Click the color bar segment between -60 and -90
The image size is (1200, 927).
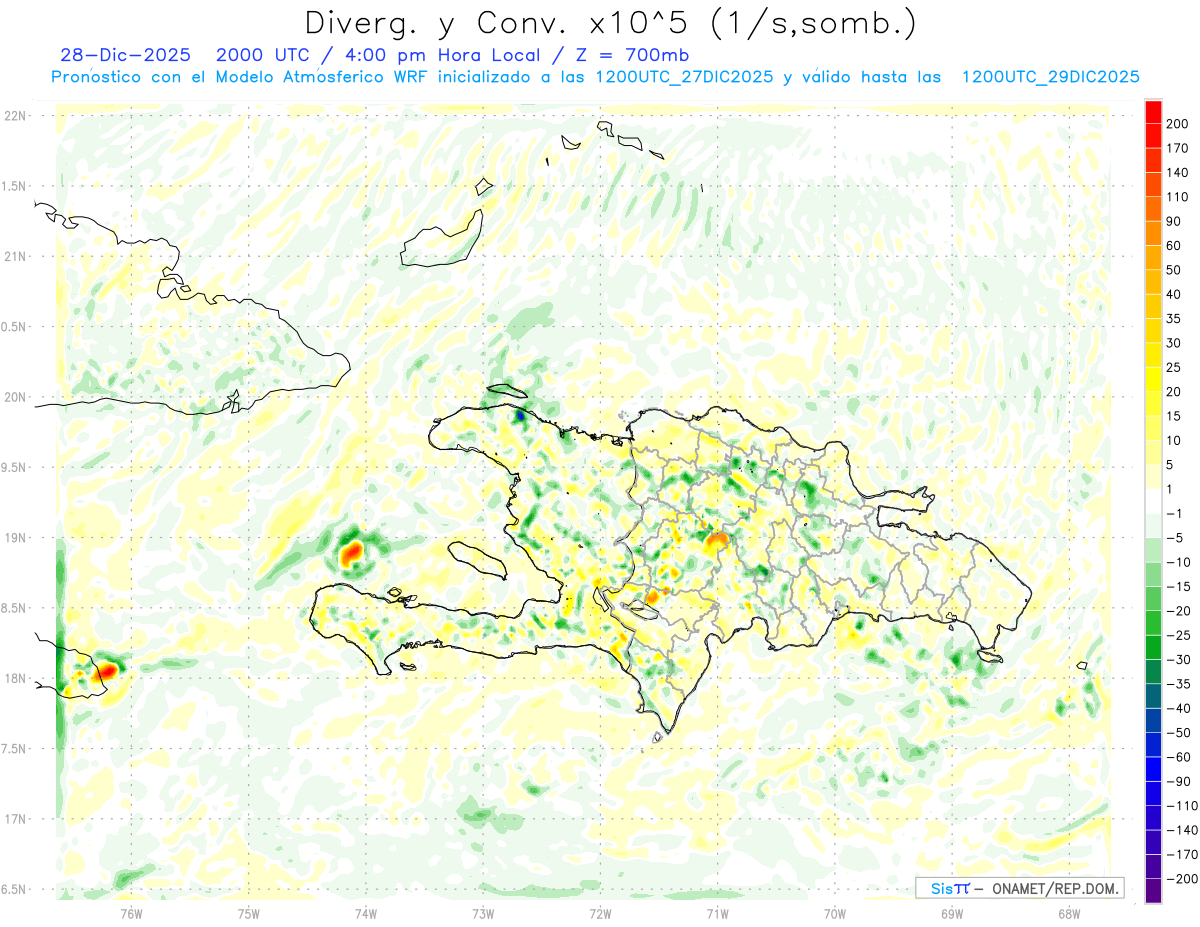1153,770
